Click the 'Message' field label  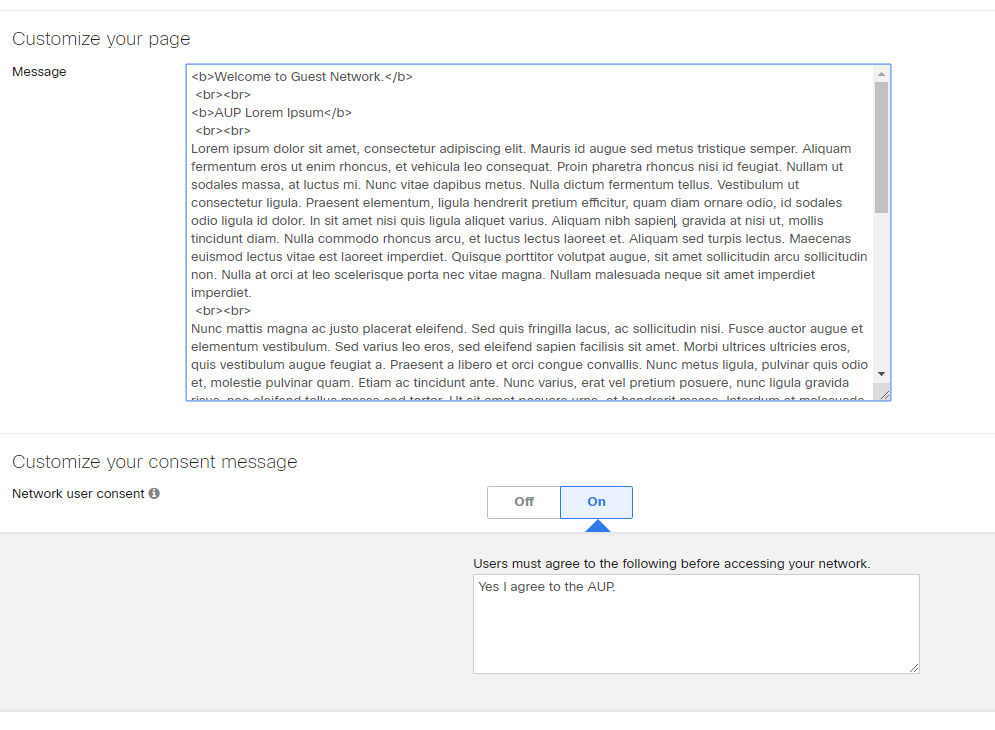coord(39,72)
